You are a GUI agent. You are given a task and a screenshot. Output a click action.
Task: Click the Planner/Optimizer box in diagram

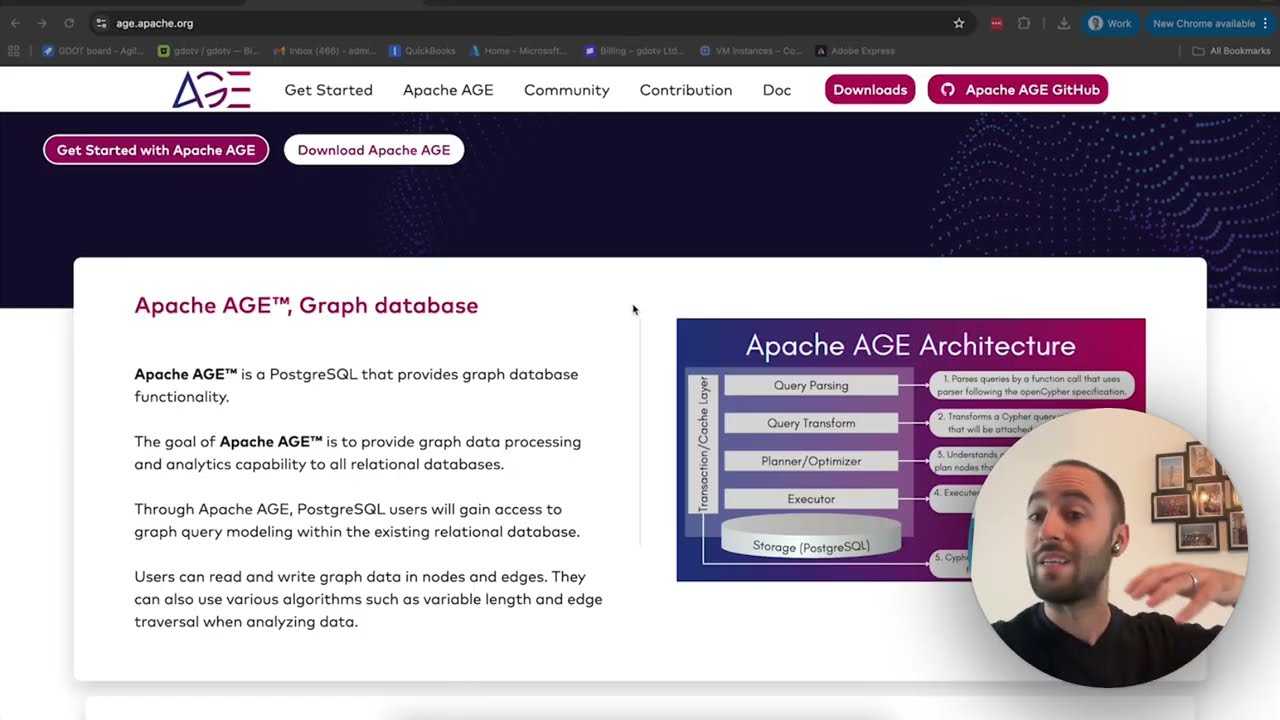[x=811, y=462]
